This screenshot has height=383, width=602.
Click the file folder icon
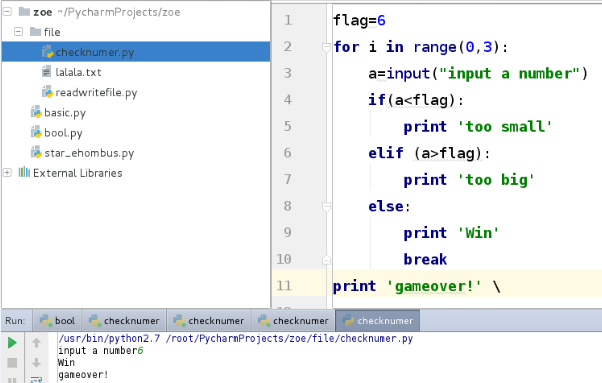(x=35, y=31)
